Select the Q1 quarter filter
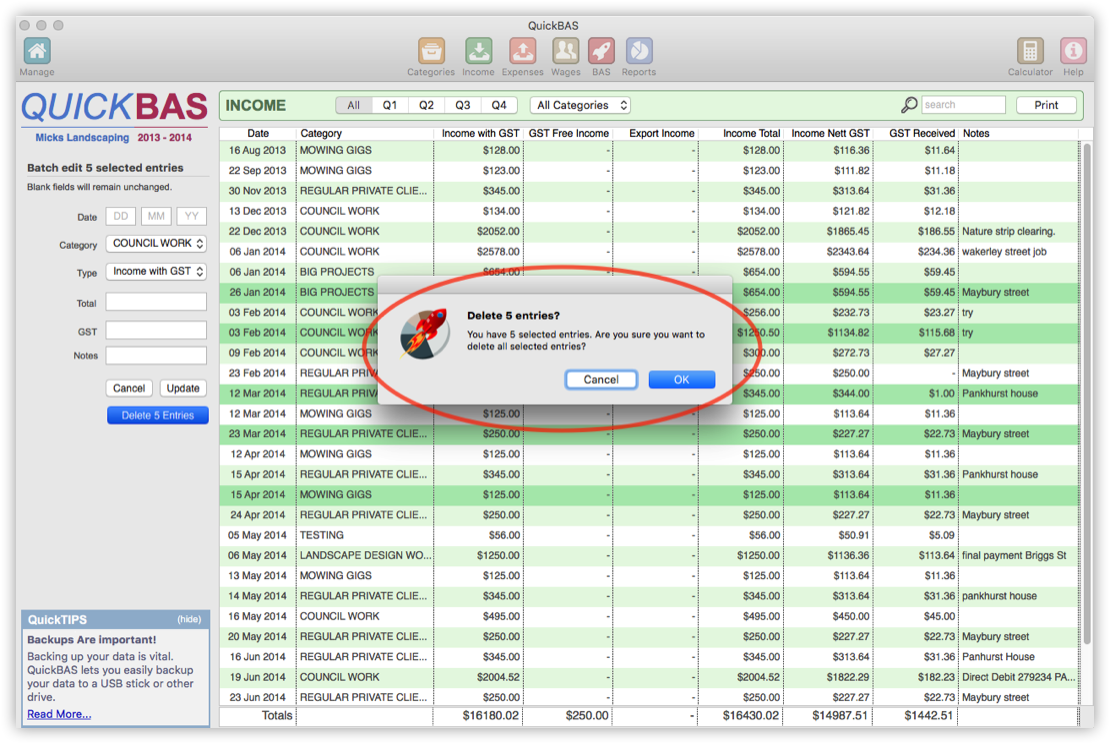Screen dimensions: 1110x744 390,105
